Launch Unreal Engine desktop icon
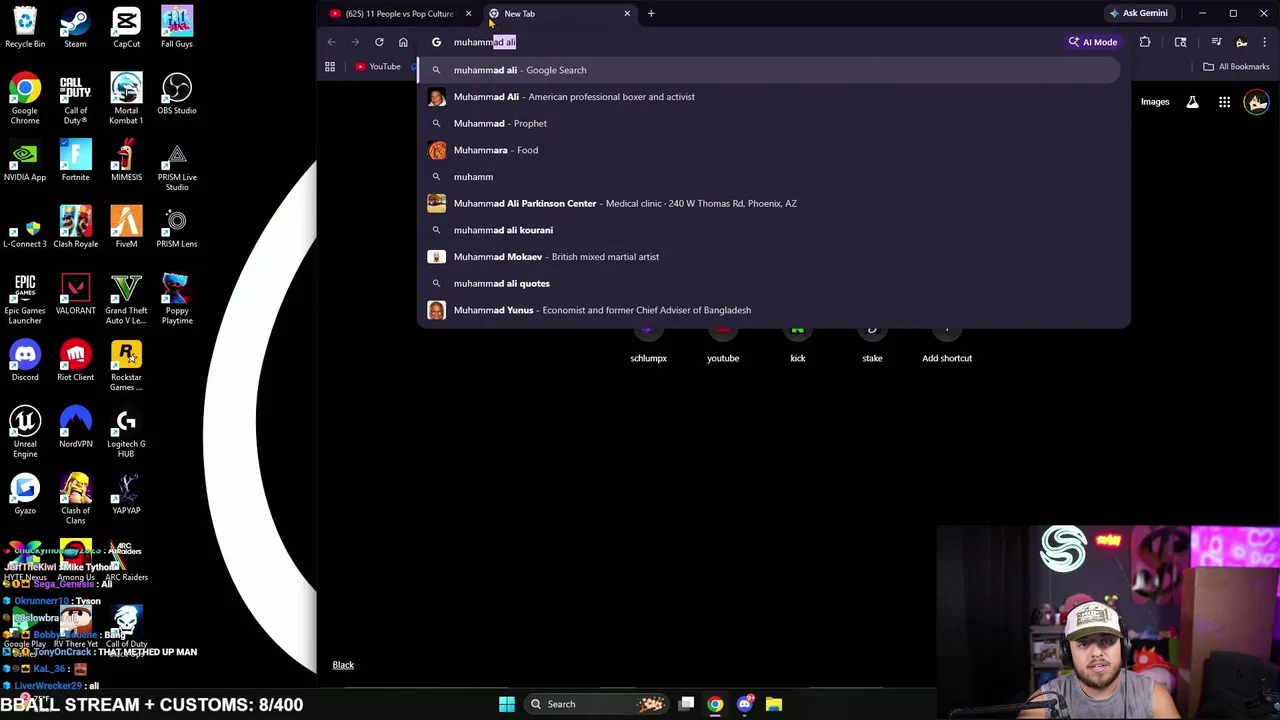This screenshot has width=1280, height=720. [25, 431]
